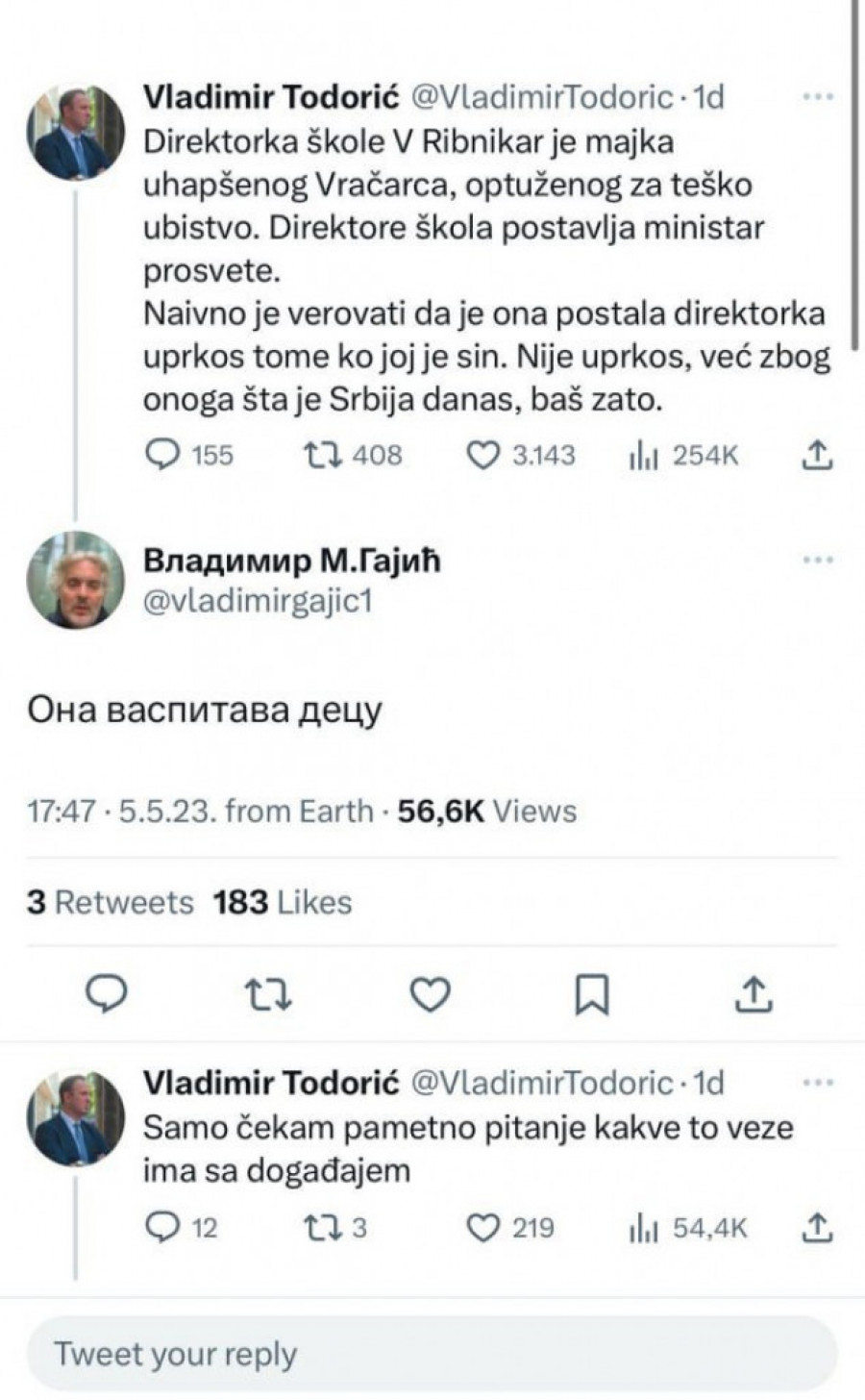Open the 183 Likes list

point(283,902)
